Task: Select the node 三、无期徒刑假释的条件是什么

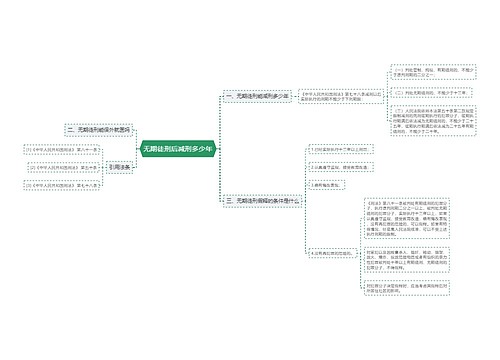Action: pos(262,201)
